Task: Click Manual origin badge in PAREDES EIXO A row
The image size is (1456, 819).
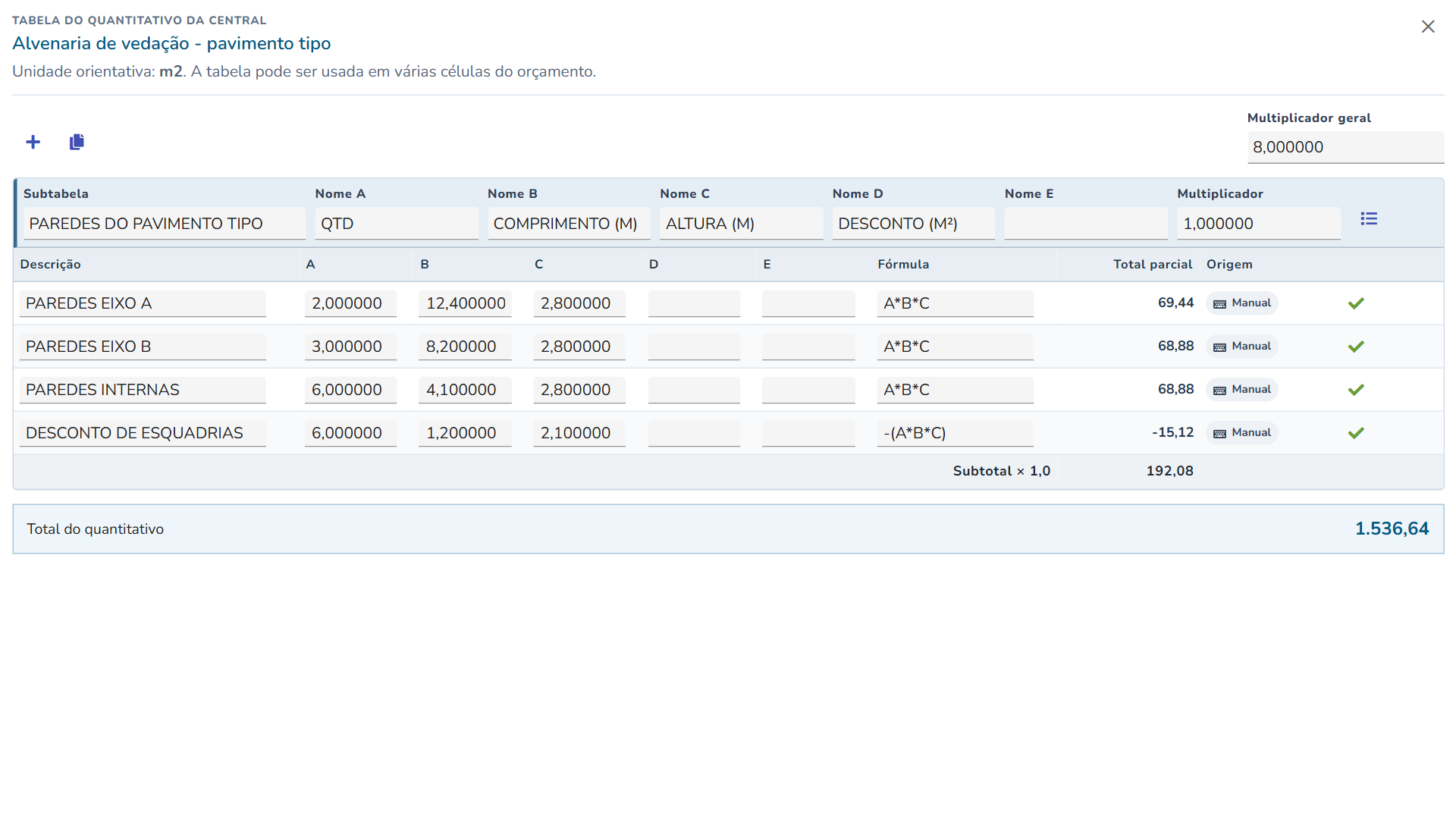Action: pyautogui.click(x=1242, y=303)
